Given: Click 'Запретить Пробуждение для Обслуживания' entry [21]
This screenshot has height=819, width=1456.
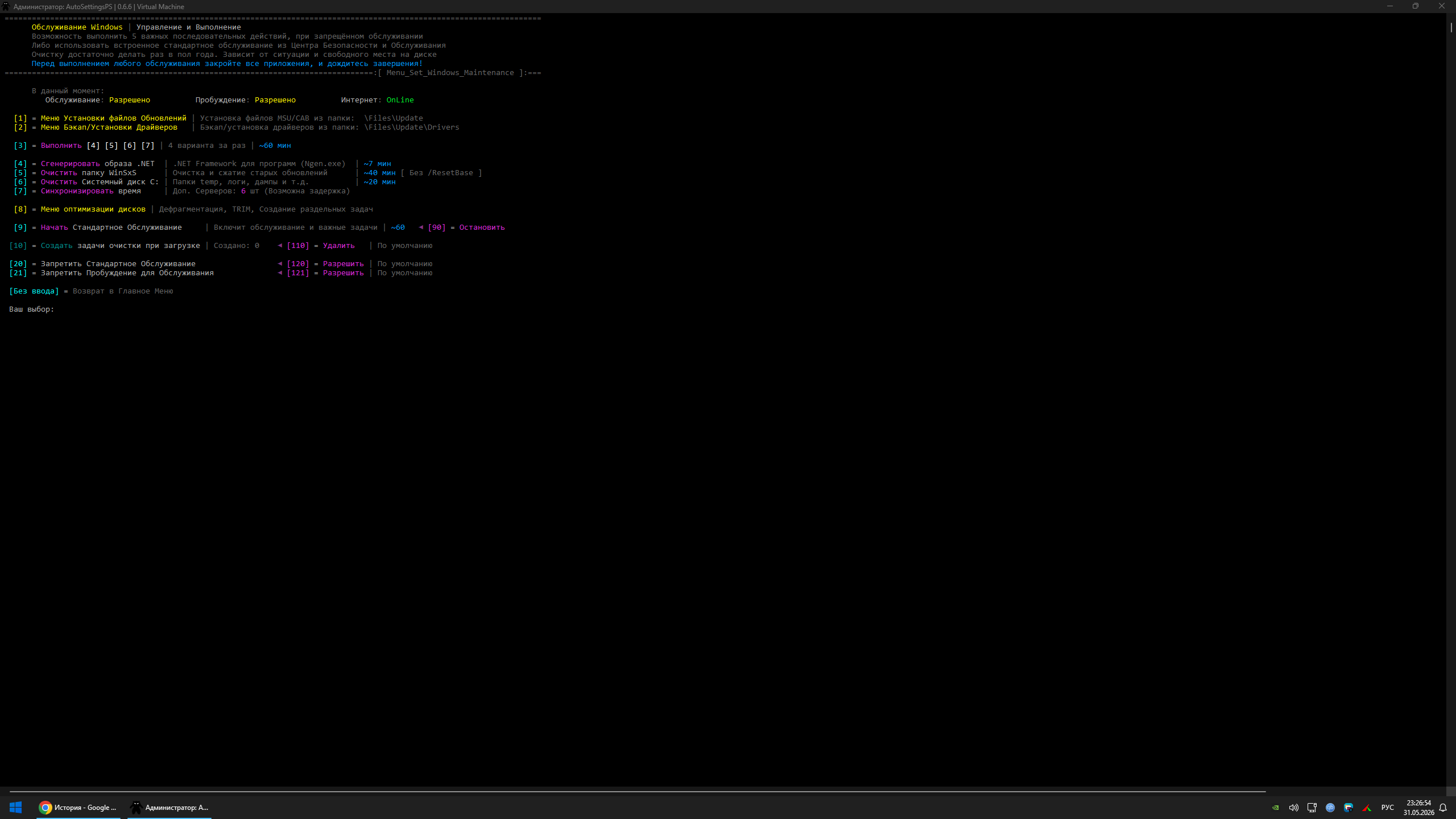Looking at the screenshot, I should point(127,273).
